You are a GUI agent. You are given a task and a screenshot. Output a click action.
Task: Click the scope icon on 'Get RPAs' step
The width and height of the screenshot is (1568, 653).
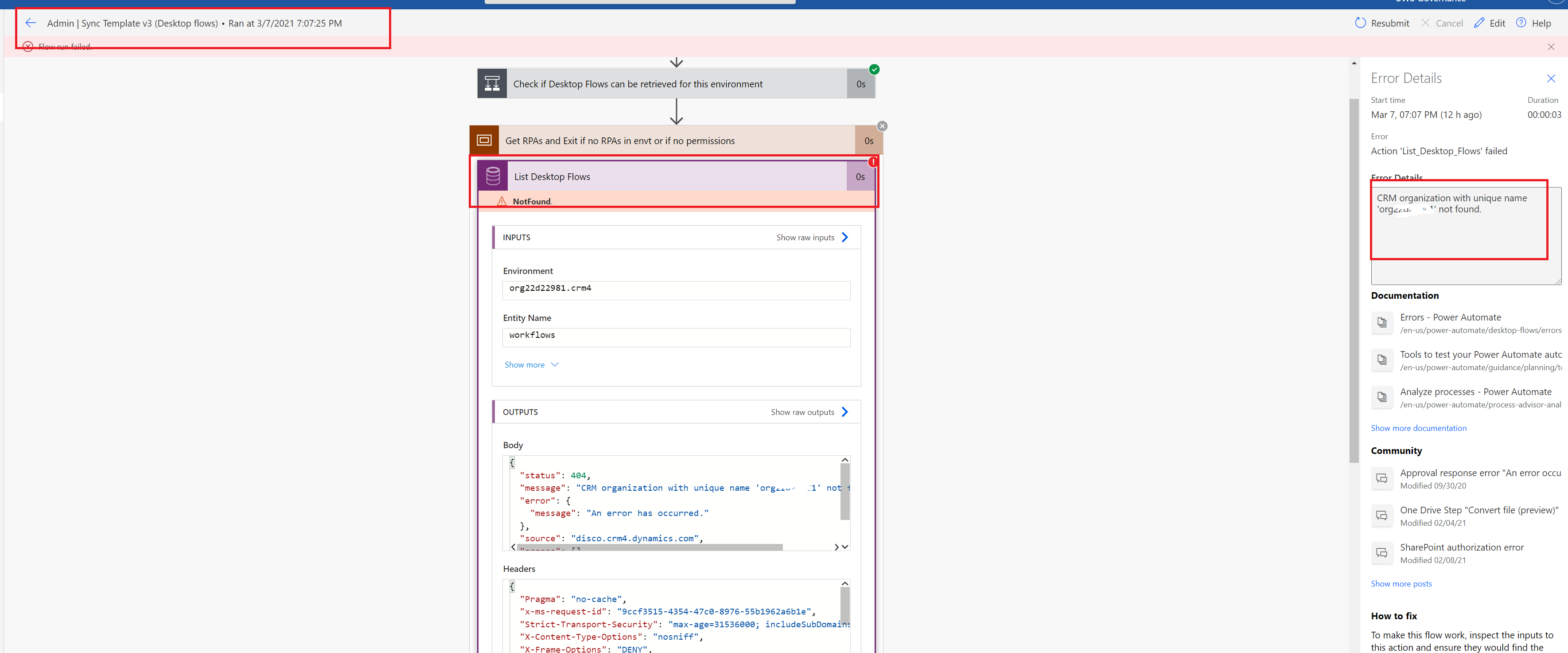coord(485,140)
